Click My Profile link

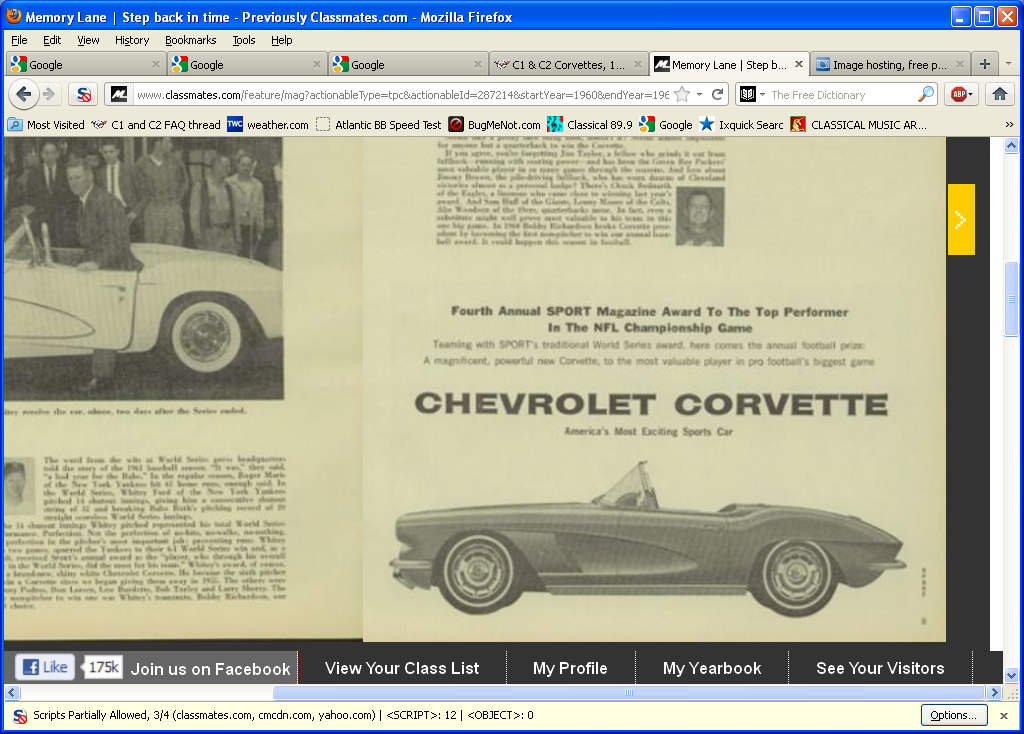pos(569,668)
